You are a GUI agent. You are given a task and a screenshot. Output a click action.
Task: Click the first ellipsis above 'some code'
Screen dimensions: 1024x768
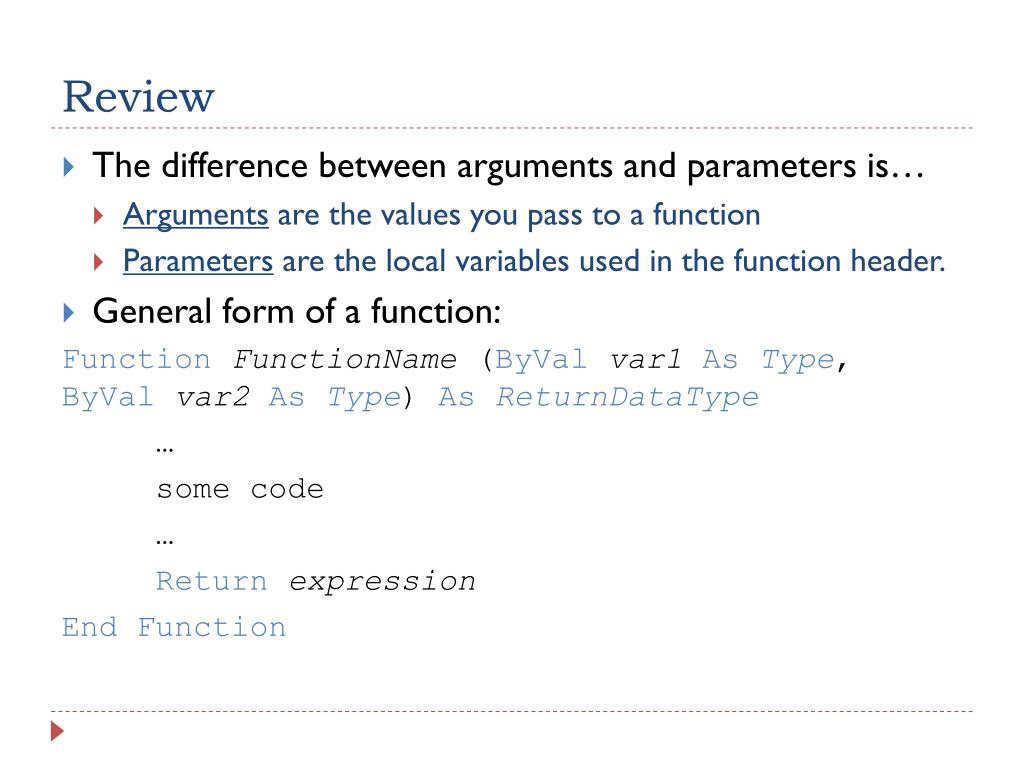[x=165, y=449]
